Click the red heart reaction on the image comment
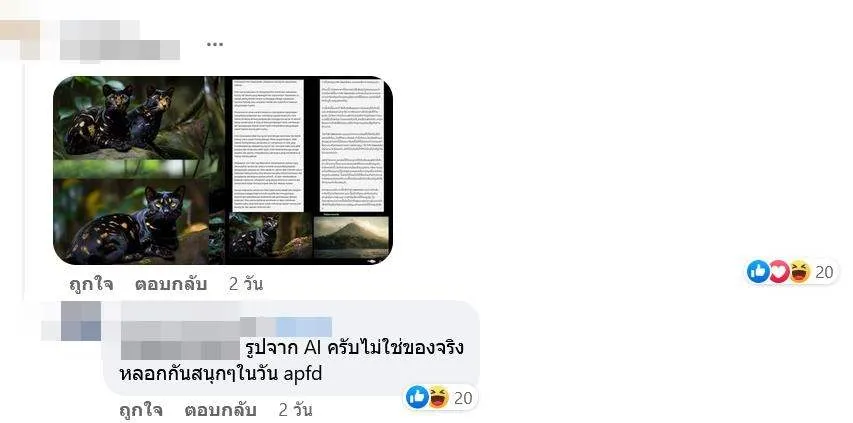 [778, 271]
